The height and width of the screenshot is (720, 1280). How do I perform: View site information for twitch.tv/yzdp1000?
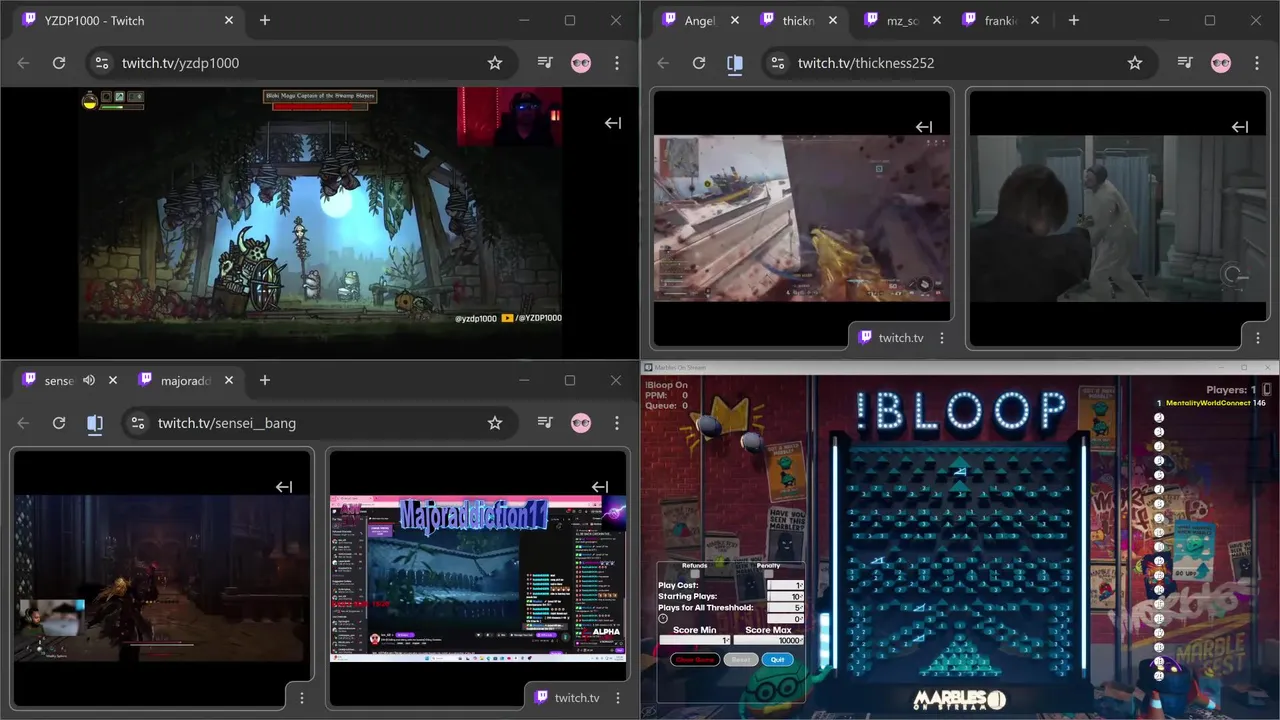click(x=101, y=63)
